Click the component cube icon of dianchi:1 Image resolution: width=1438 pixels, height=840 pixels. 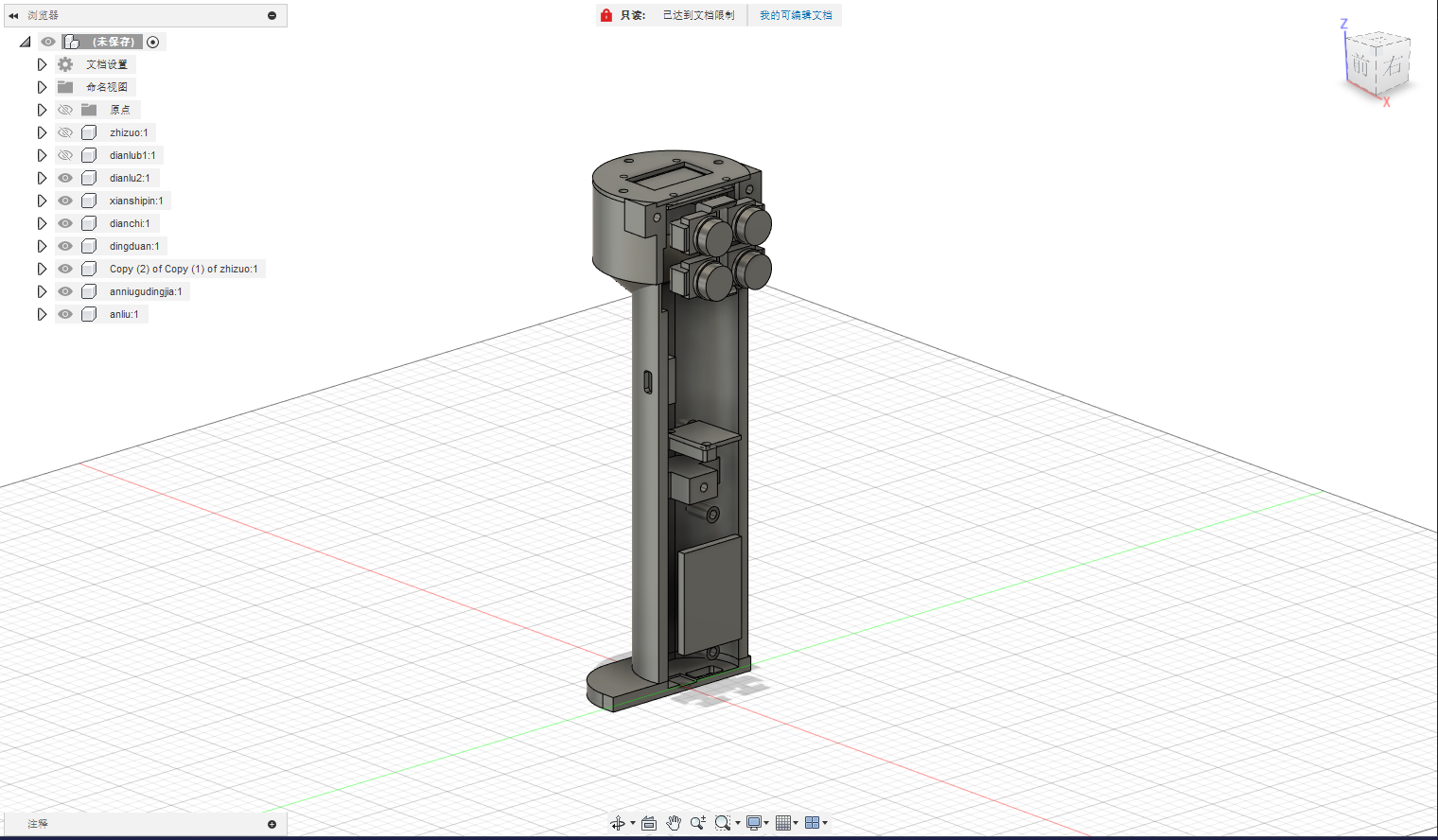click(89, 223)
